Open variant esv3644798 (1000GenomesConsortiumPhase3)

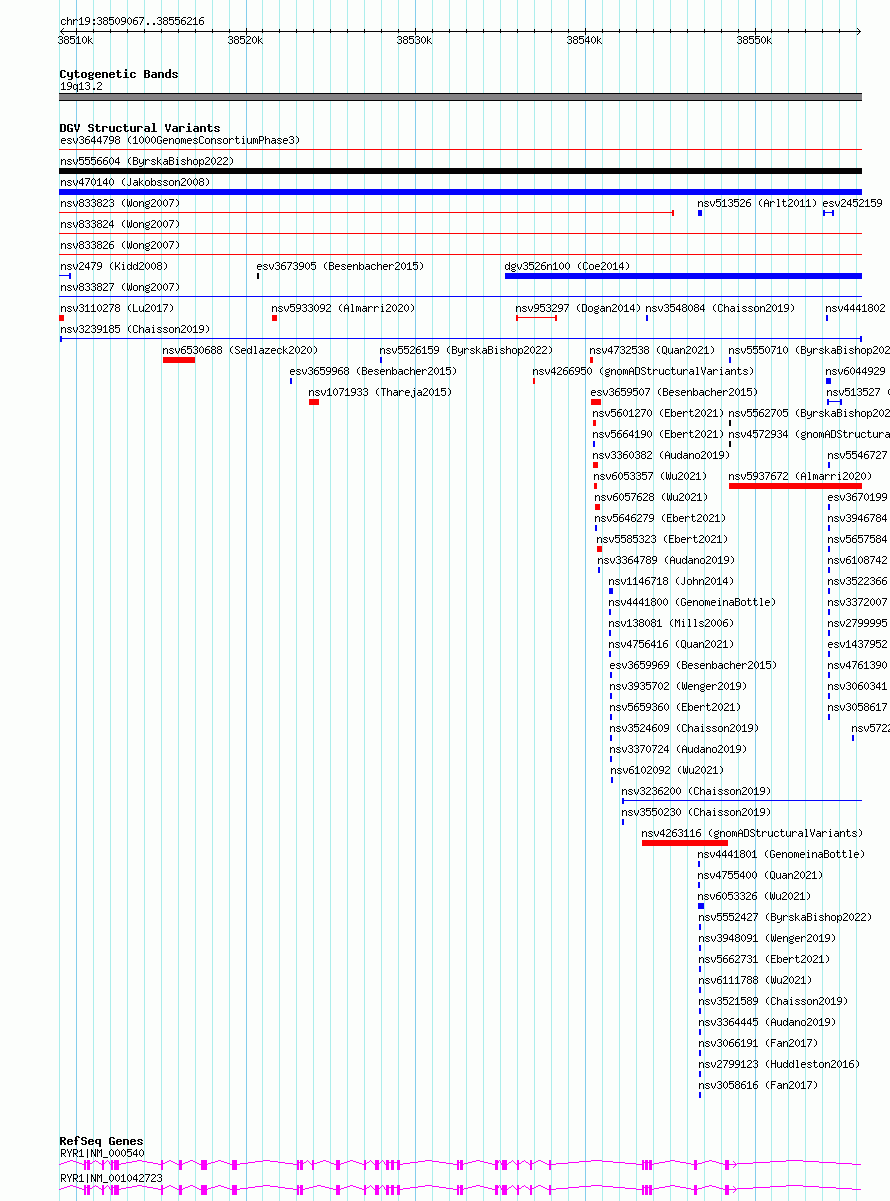(x=180, y=140)
